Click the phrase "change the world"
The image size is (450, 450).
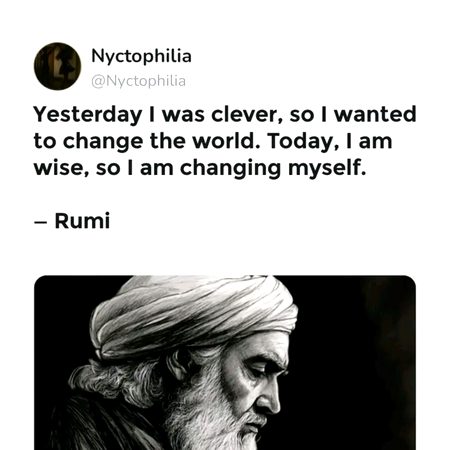tap(159, 141)
